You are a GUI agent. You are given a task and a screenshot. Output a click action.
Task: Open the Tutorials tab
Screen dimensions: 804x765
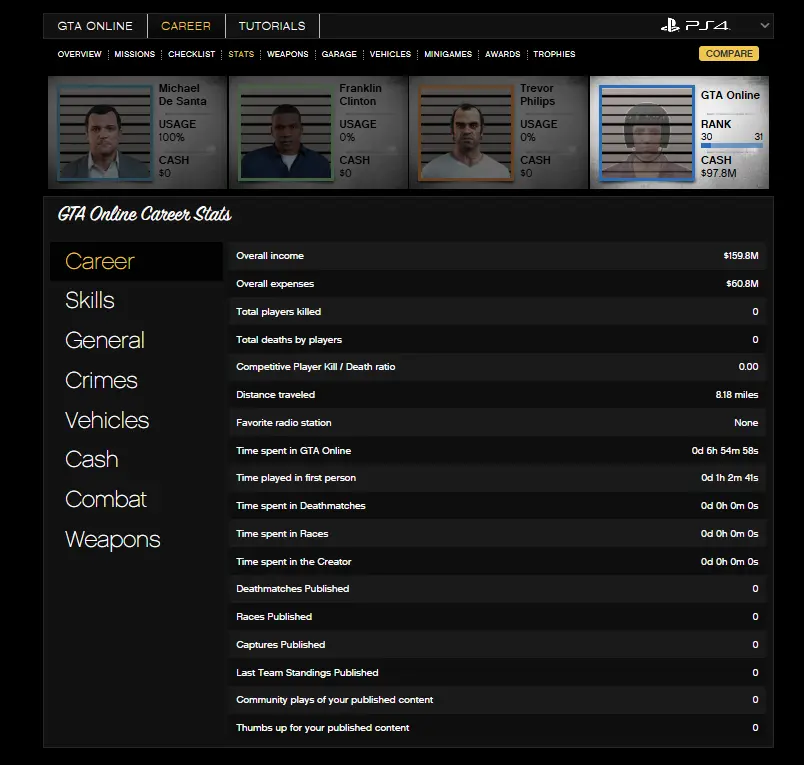point(272,26)
